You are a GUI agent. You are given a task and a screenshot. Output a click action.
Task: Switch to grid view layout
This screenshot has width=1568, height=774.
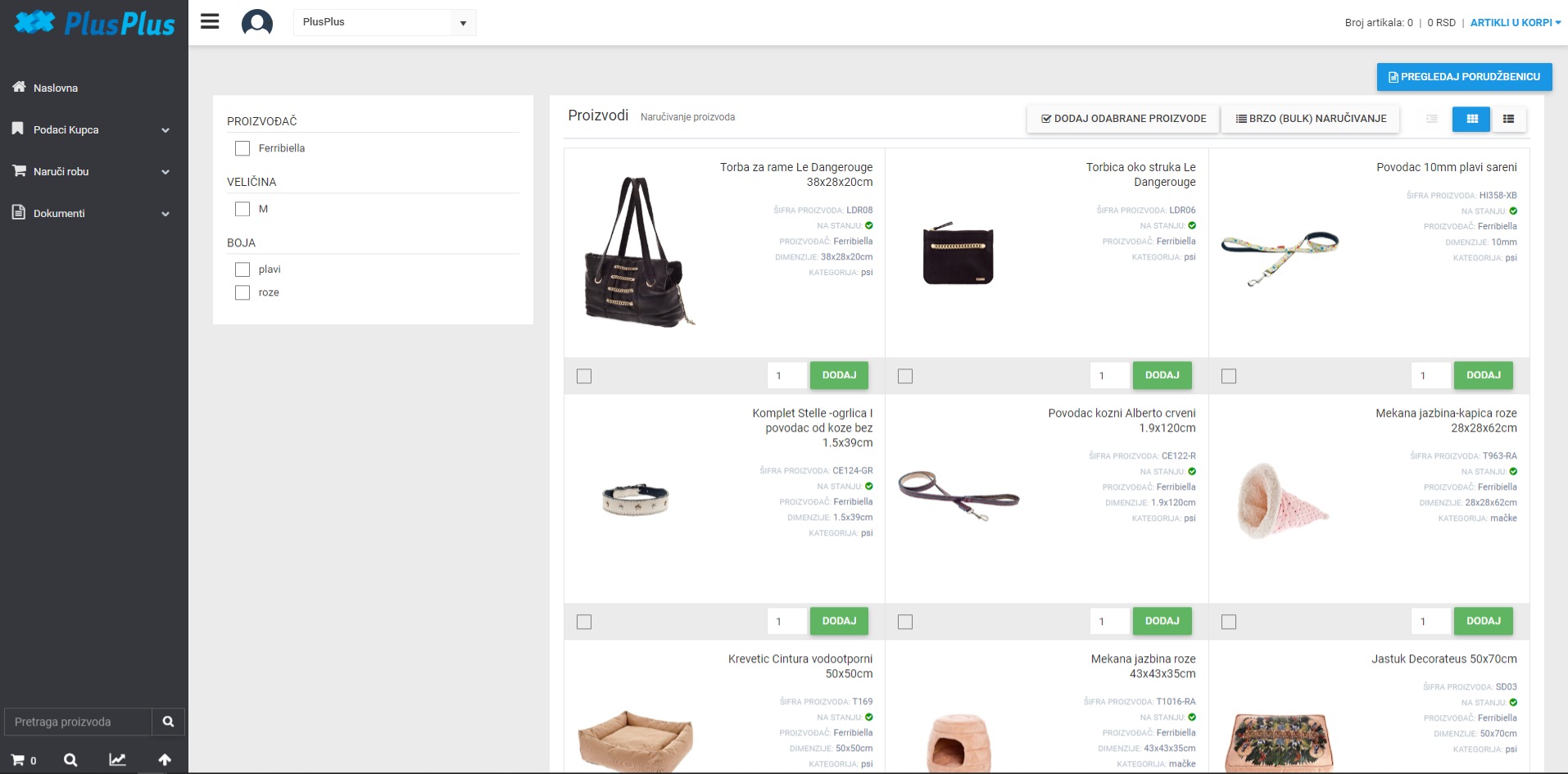tap(1471, 119)
